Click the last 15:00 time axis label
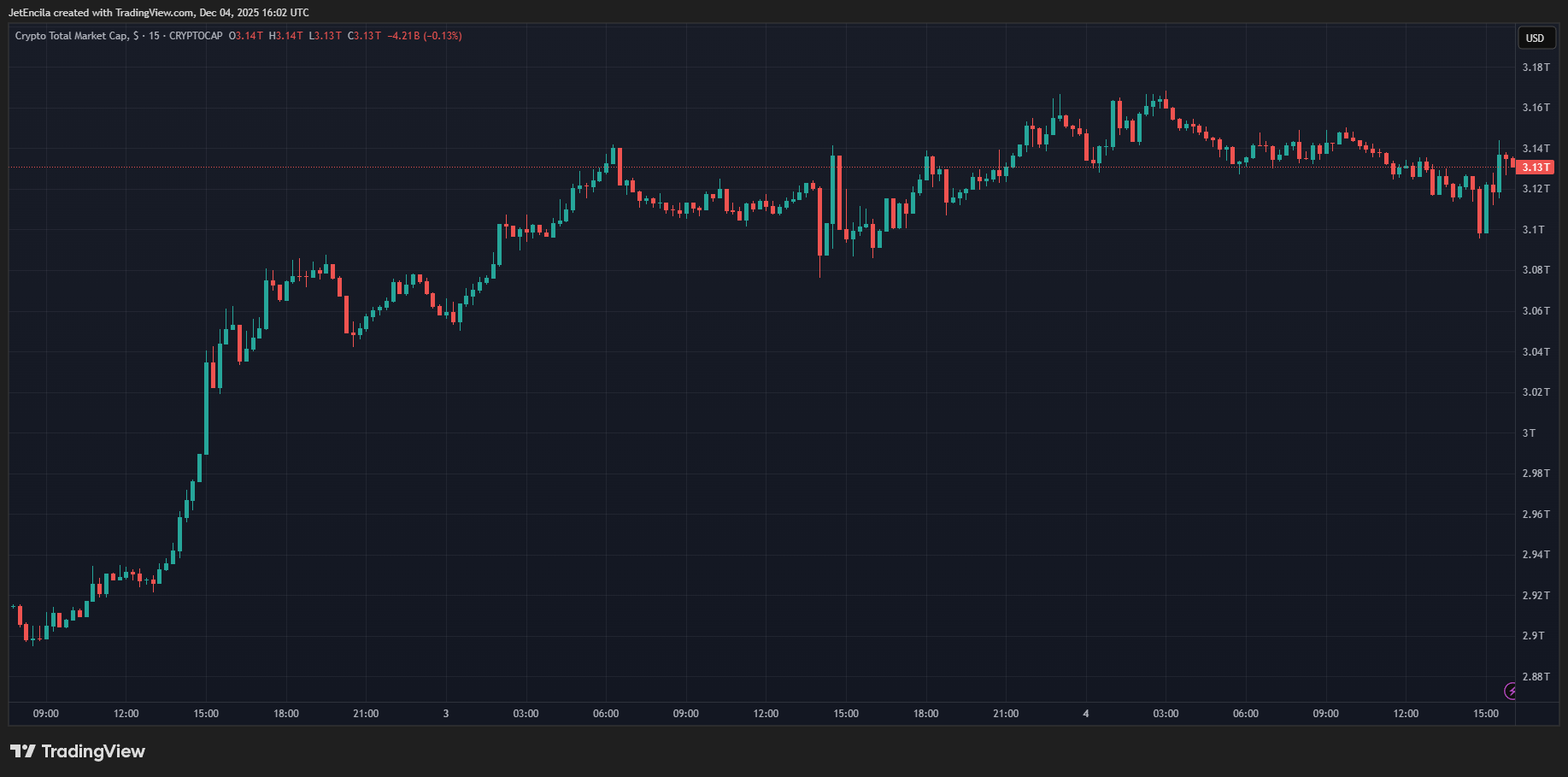This screenshot has width=1568, height=777. pos(1485,714)
